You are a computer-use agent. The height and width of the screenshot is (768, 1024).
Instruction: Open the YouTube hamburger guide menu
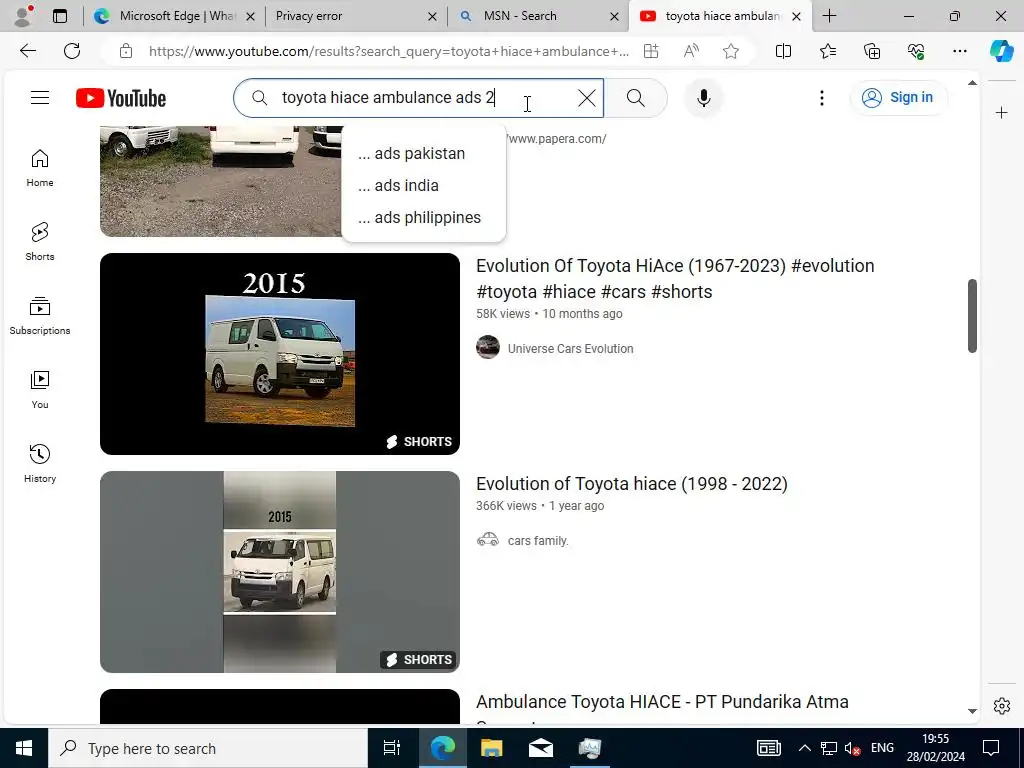pos(40,98)
